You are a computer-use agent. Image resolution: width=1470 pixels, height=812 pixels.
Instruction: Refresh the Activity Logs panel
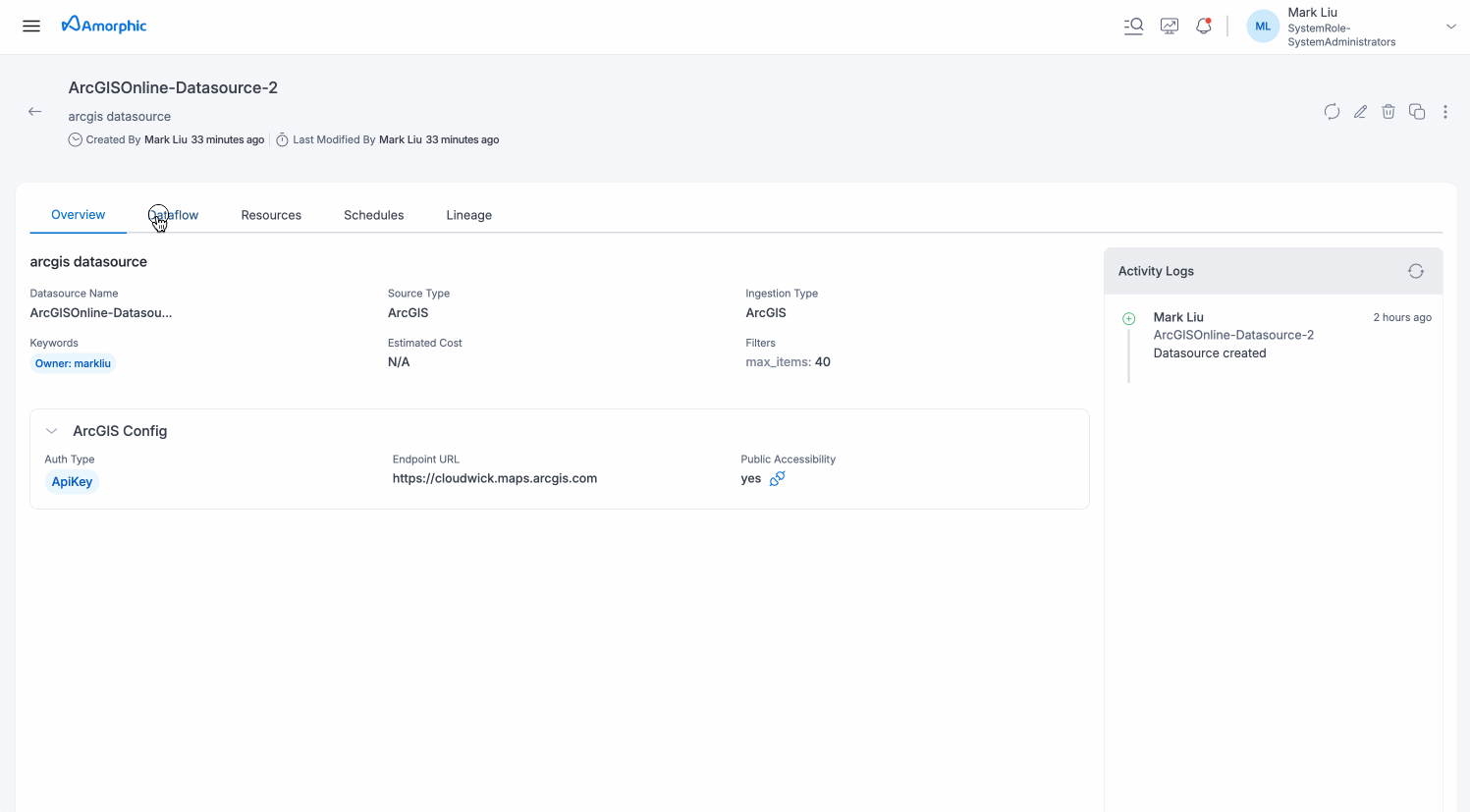pos(1415,270)
